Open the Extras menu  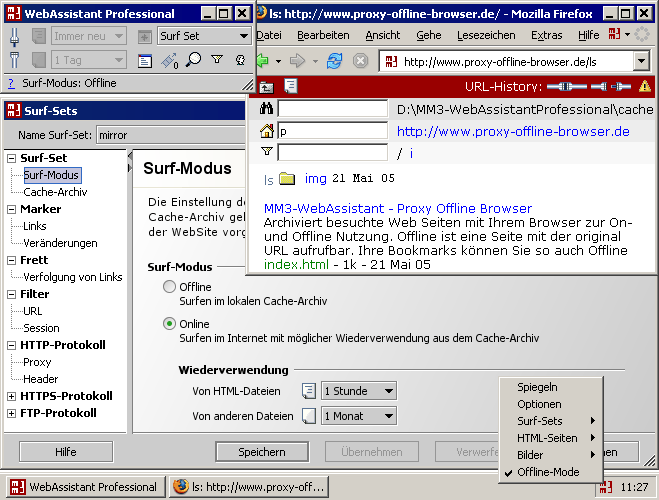(x=546, y=35)
